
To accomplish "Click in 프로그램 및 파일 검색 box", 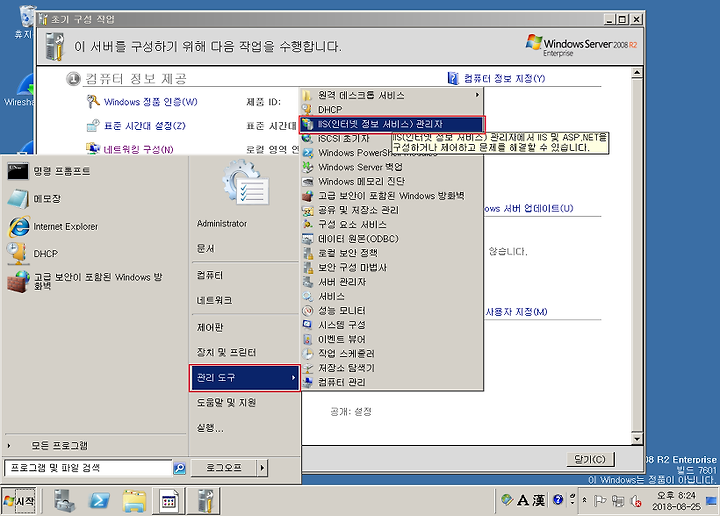I will 89,468.
